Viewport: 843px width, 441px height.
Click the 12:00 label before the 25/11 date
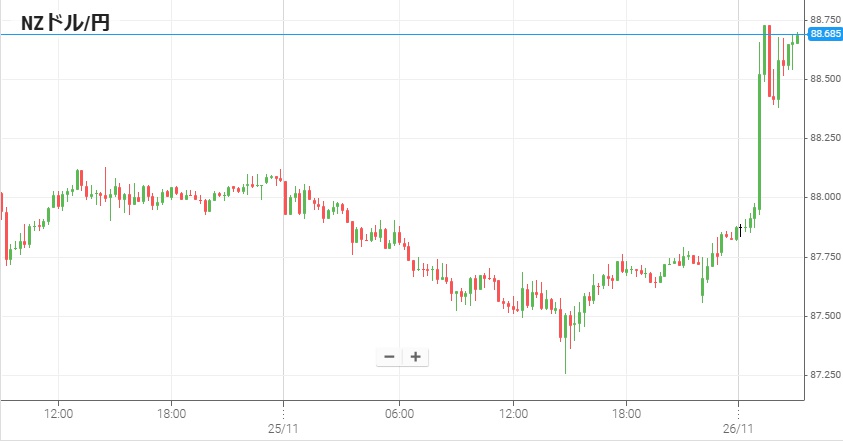pyautogui.click(x=58, y=412)
